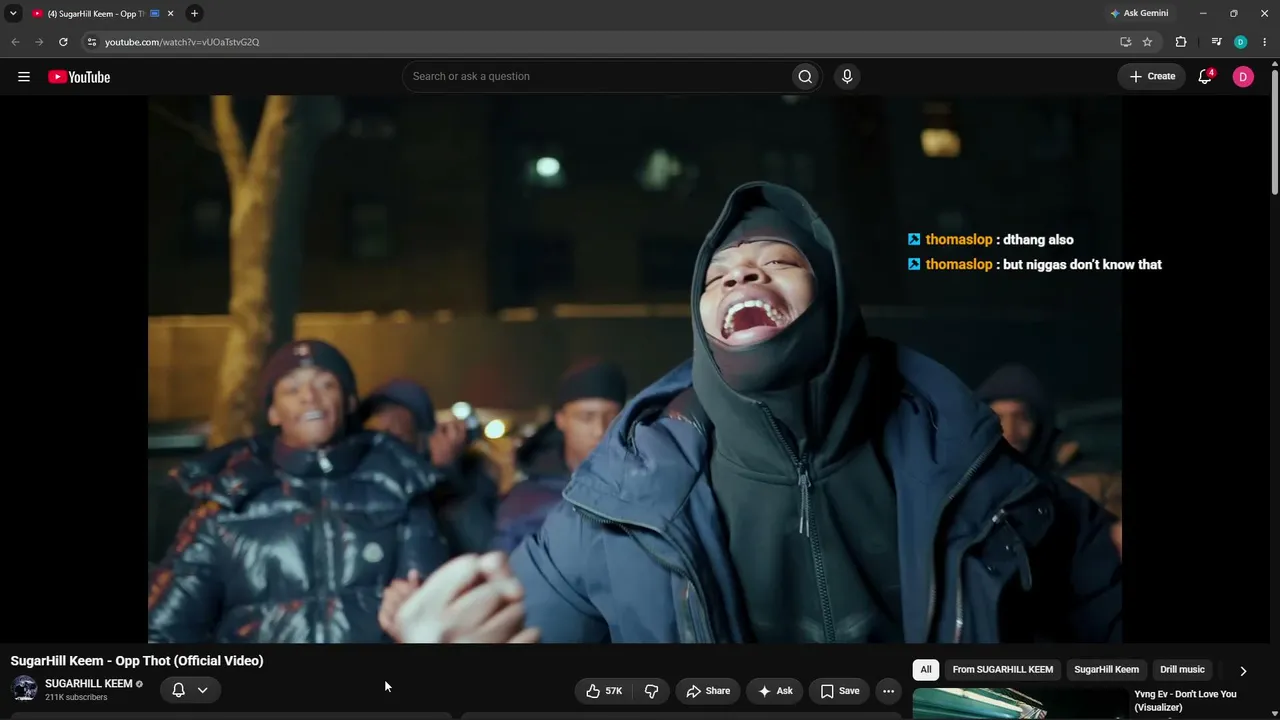Screen dimensions: 1280x720
Task: Open the account avatar menu on YouTube
Action: pyautogui.click(x=1243, y=77)
